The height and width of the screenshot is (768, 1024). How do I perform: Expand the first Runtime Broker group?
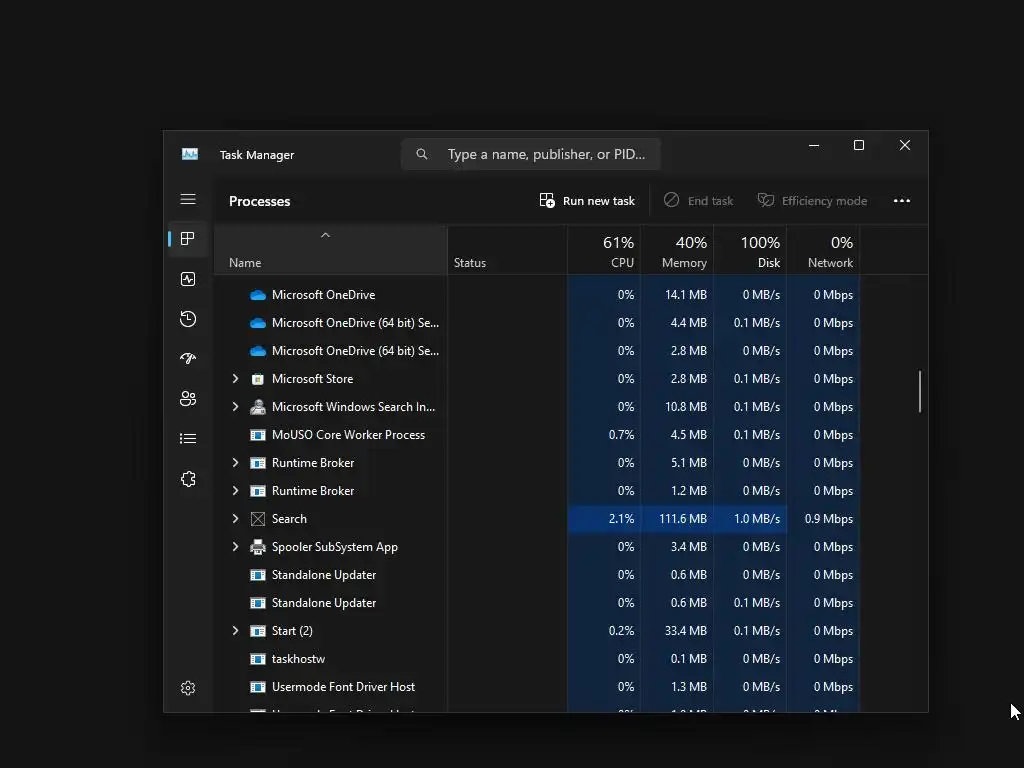(x=235, y=462)
